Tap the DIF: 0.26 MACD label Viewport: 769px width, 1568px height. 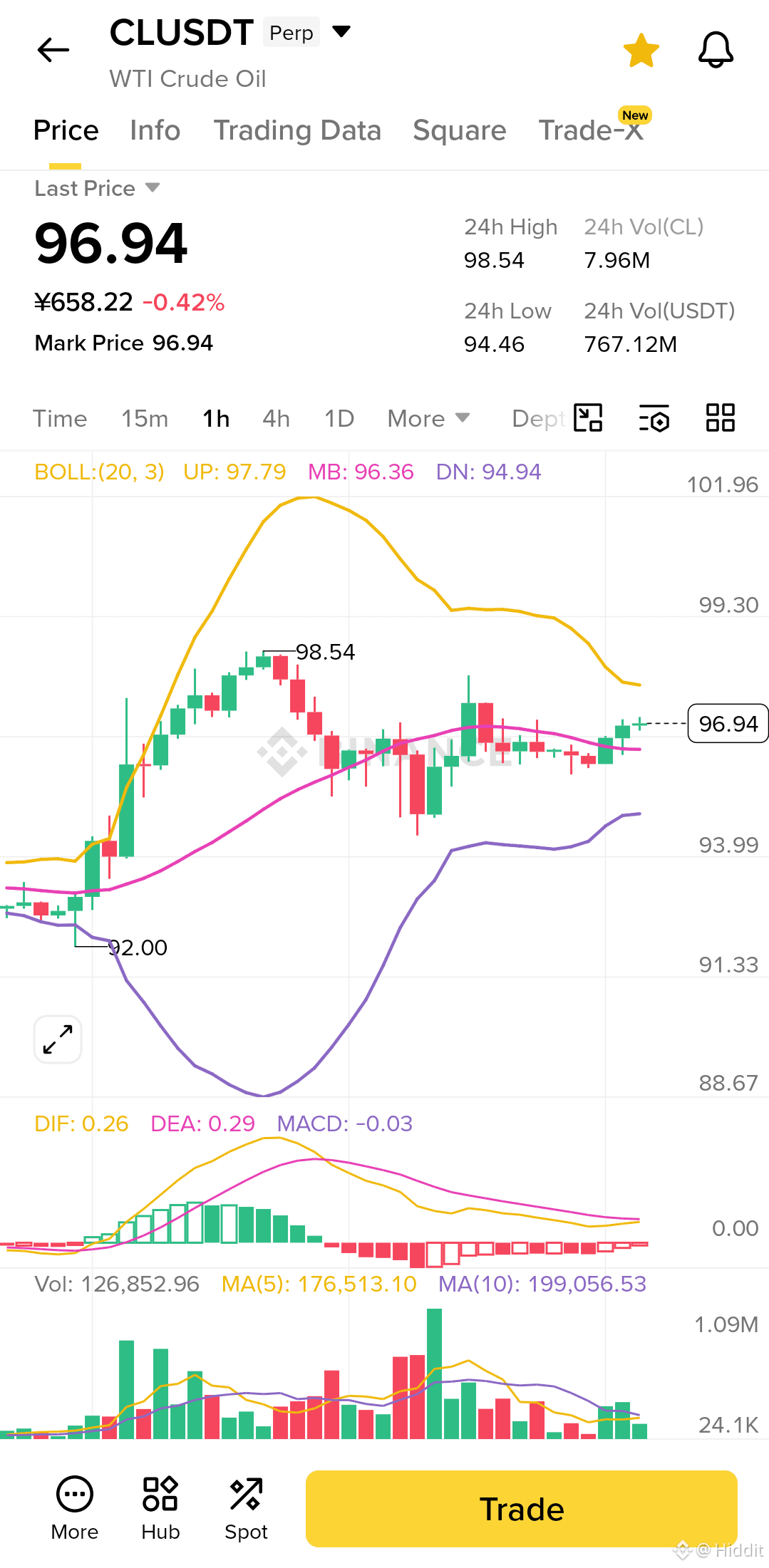[x=81, y=1123]
